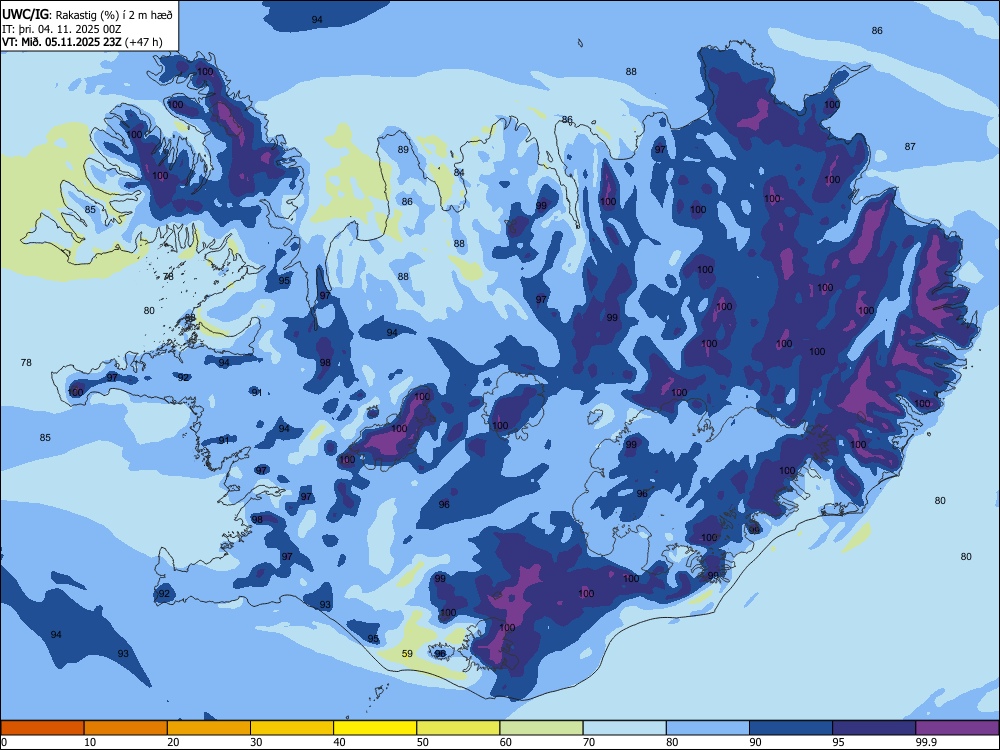Click the pale blue 70–80 legend swatch
The height and width of the screenshot is (750, 1000).
[x=624, y=728]
